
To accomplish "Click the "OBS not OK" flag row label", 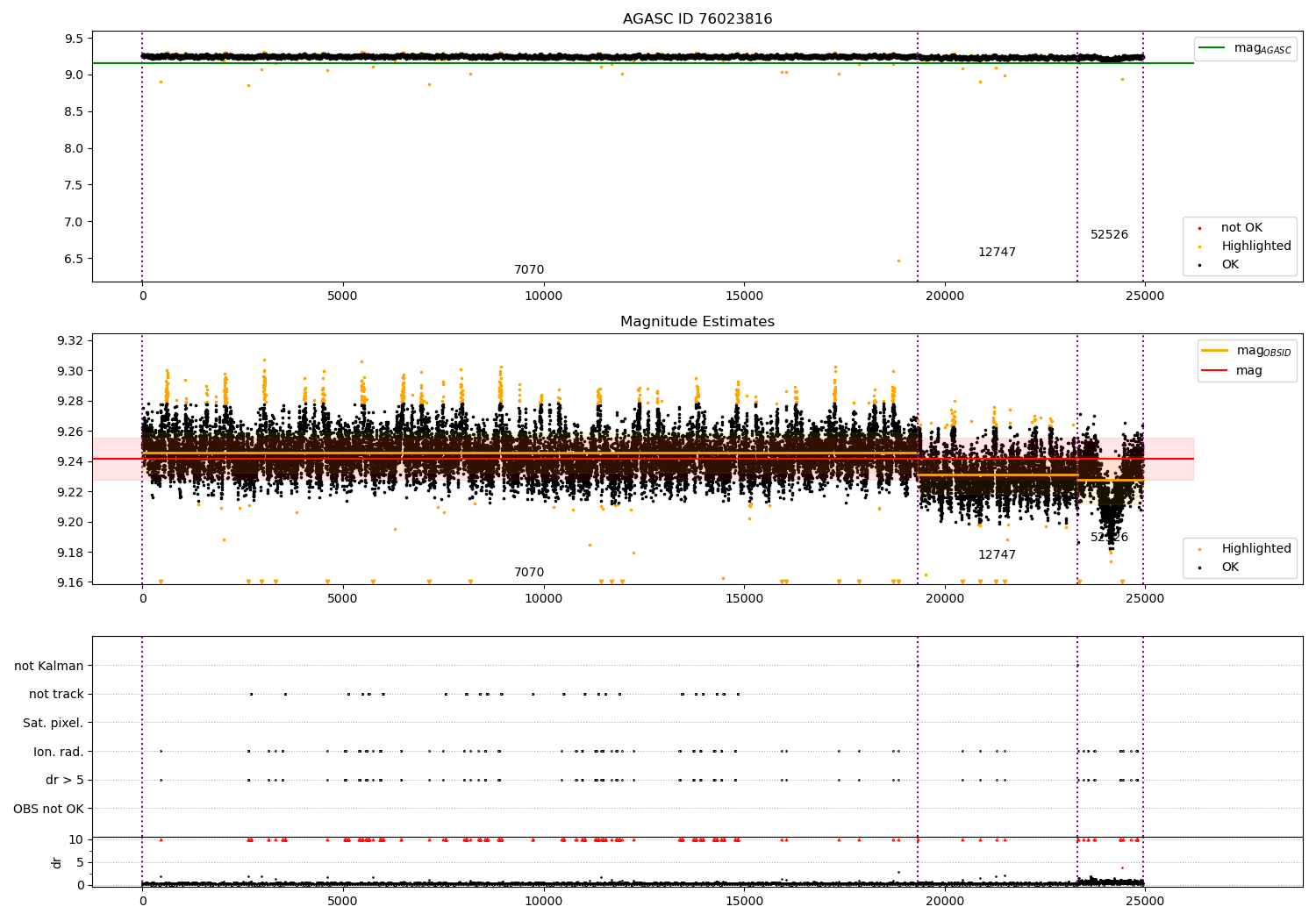I will 49,809.
